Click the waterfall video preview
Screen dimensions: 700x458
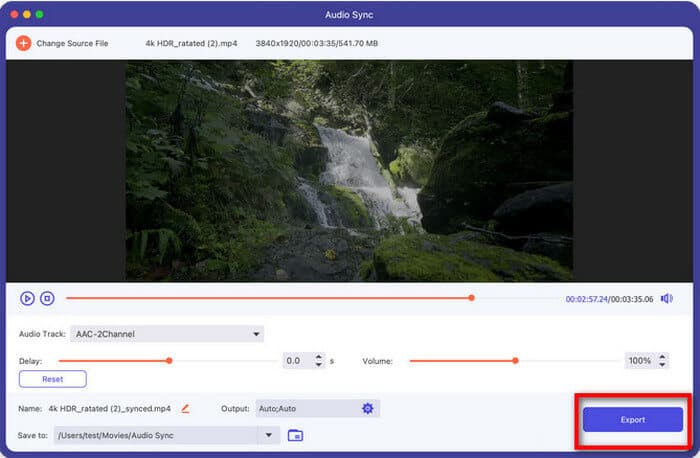[349, 171]
